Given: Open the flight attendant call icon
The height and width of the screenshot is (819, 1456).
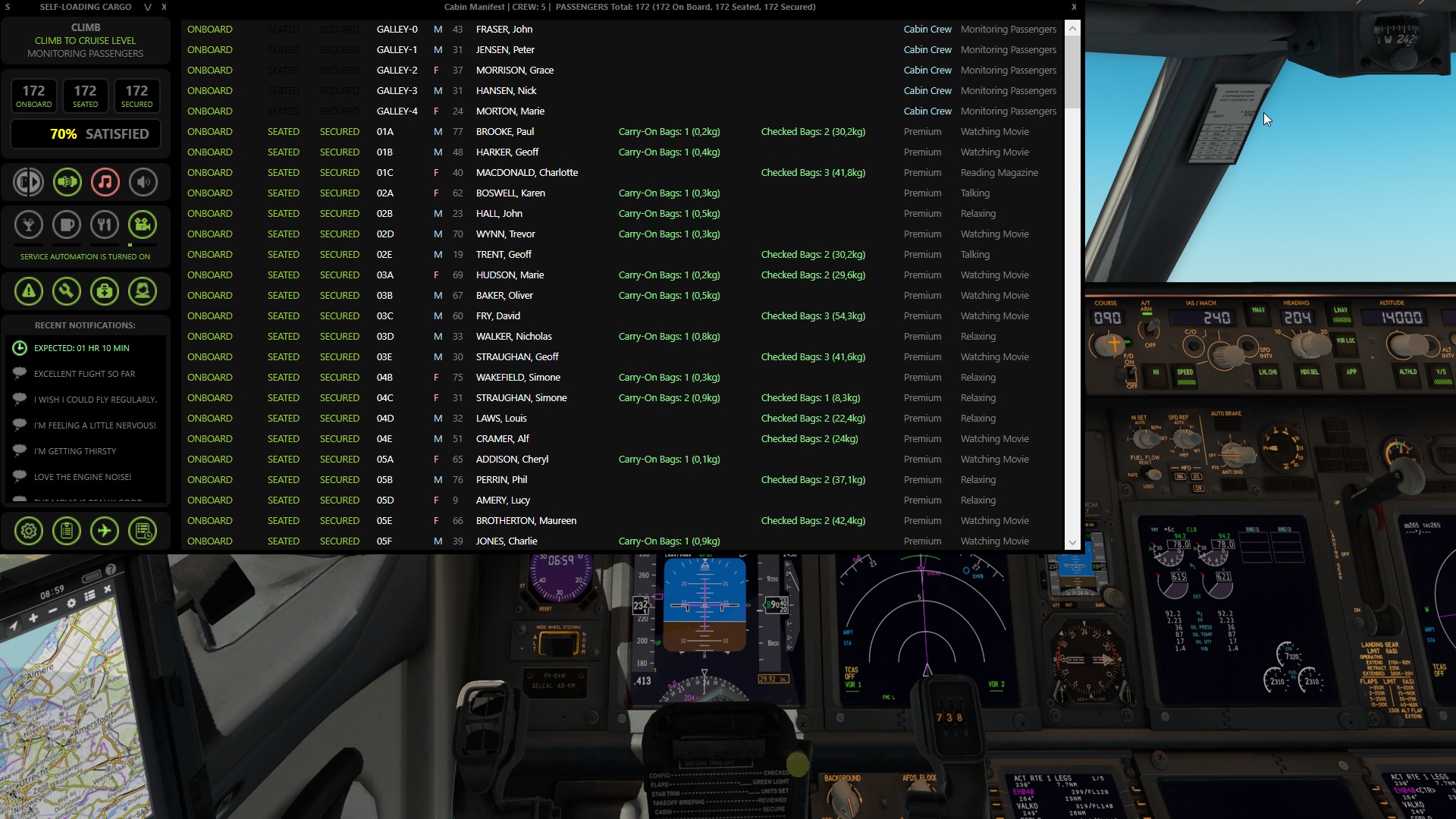Looking at the screenshot, I should pos(143,291).
